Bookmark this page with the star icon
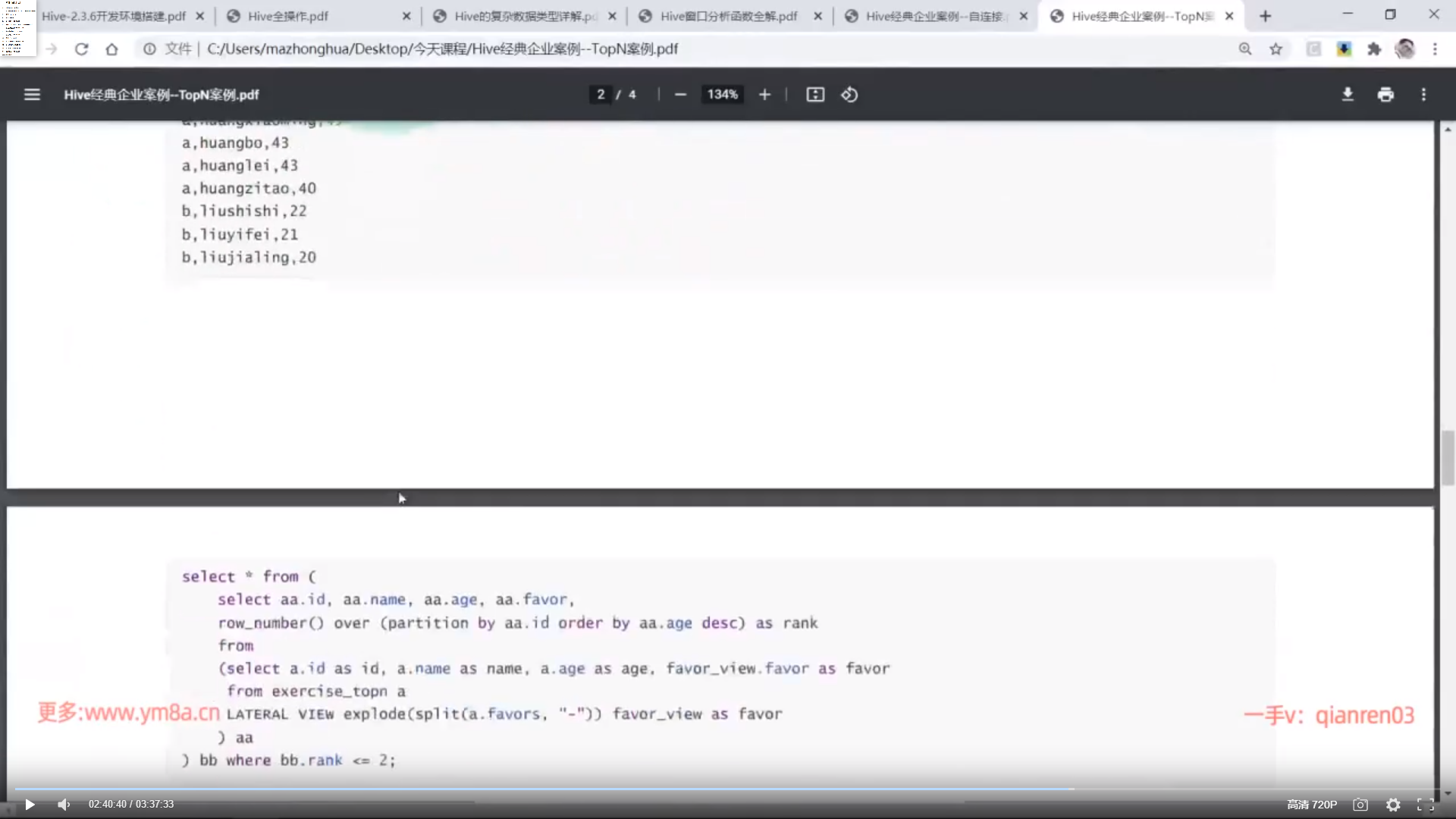Image resolution: width=1456 pixels, height=819 pixels. tap(1276, 49)
